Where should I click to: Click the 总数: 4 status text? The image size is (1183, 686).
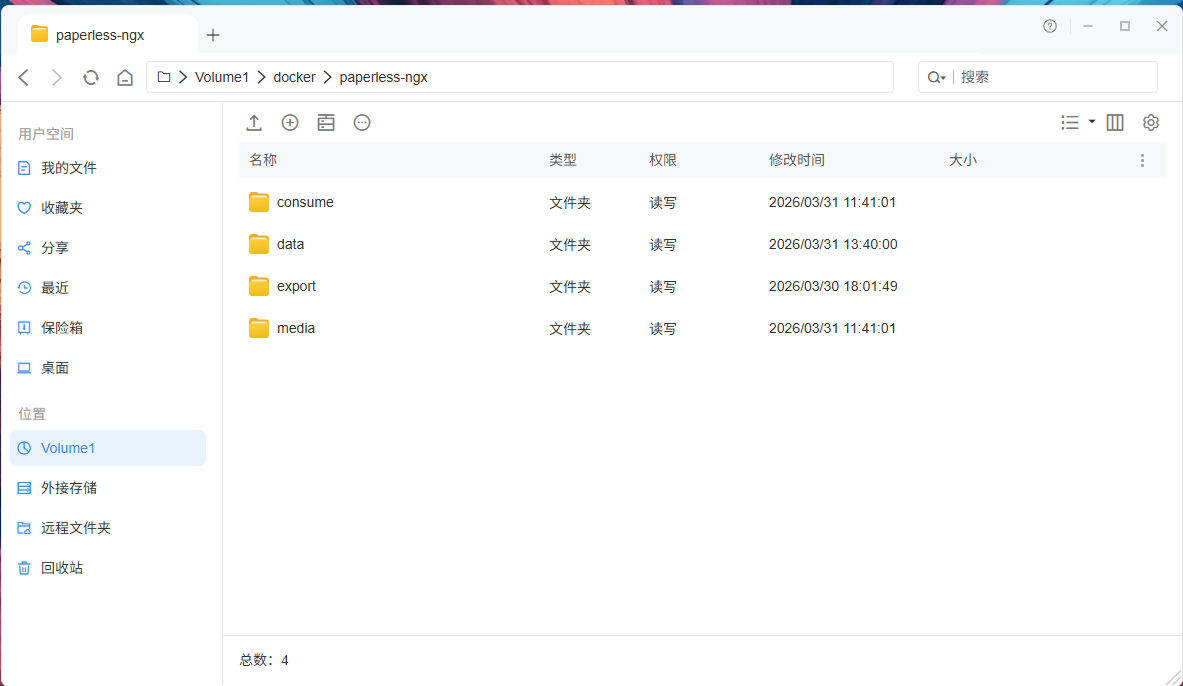click(264, 660)
